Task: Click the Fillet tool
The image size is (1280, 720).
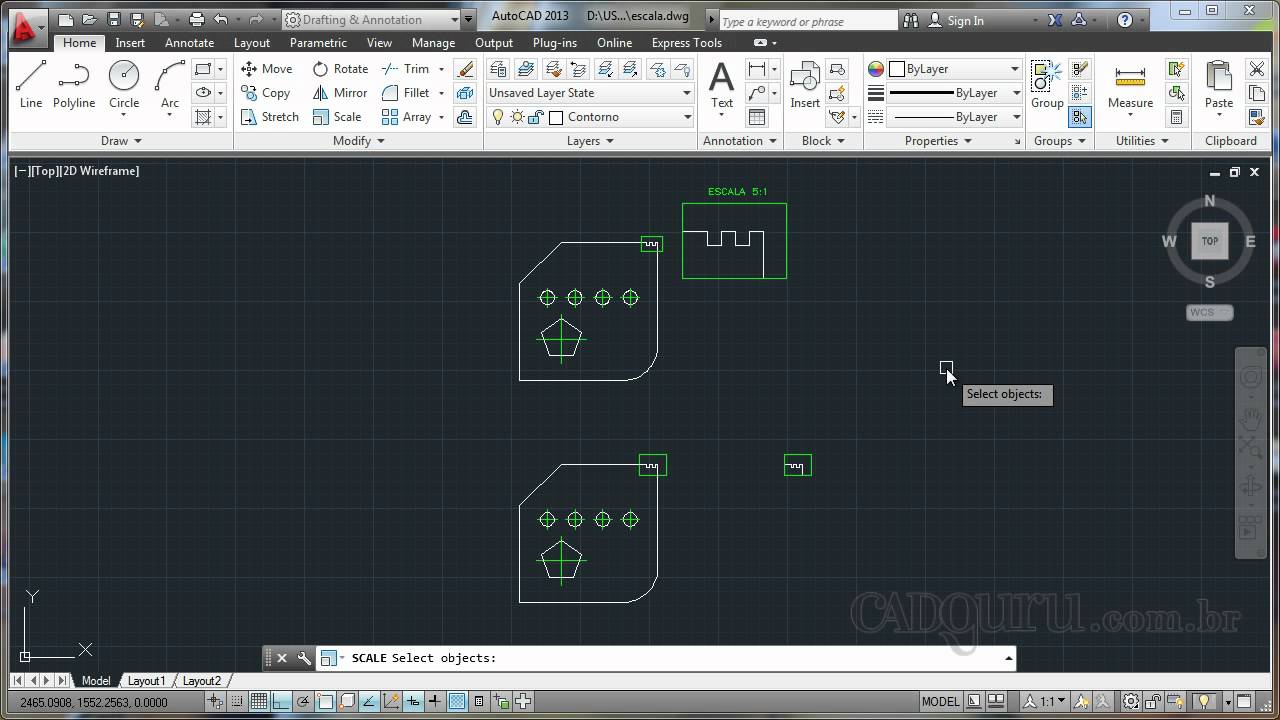Action: click(406, 93)
